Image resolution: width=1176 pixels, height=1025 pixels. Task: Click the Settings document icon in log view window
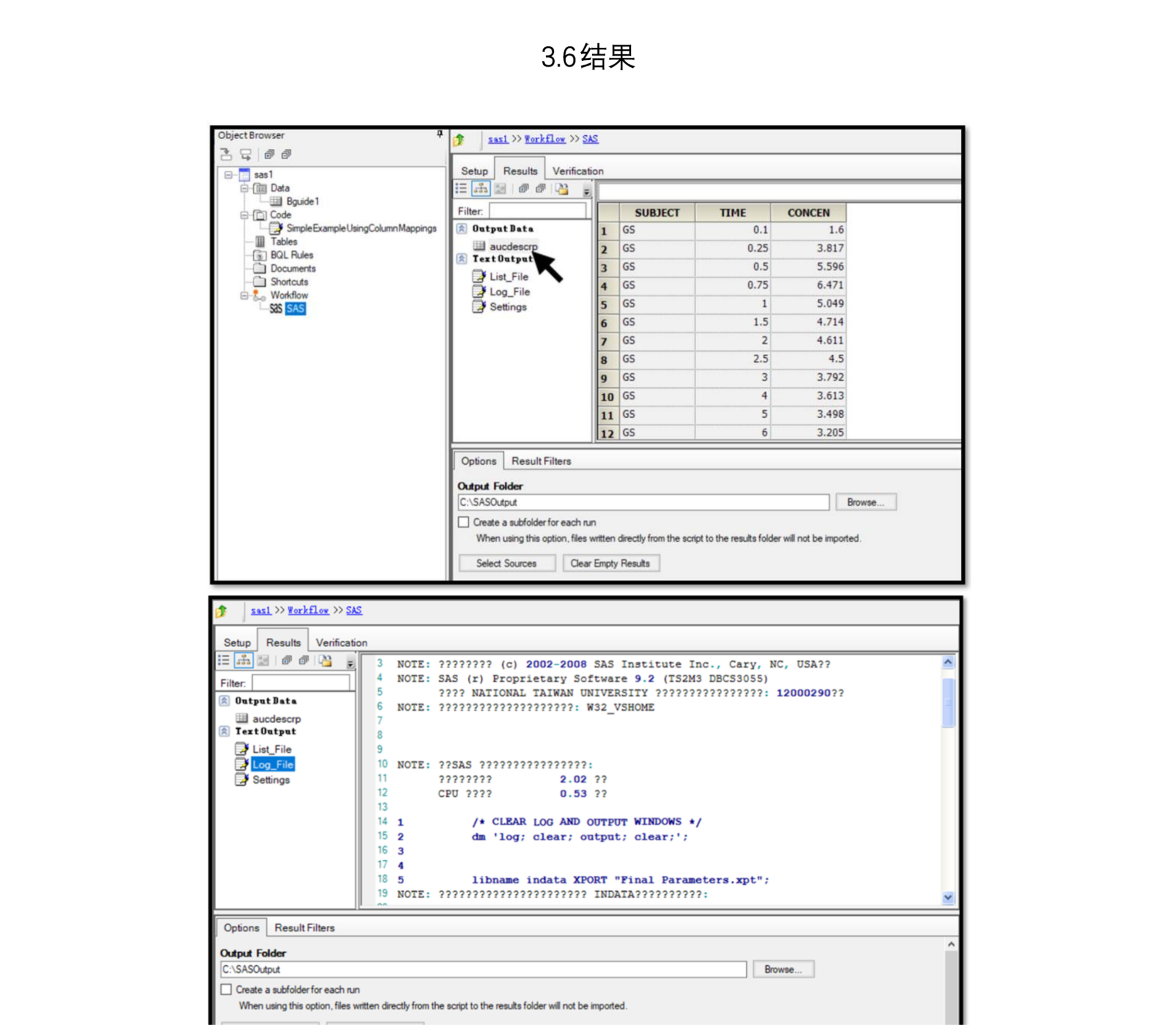pyautogui.click(x=242, y=779)
